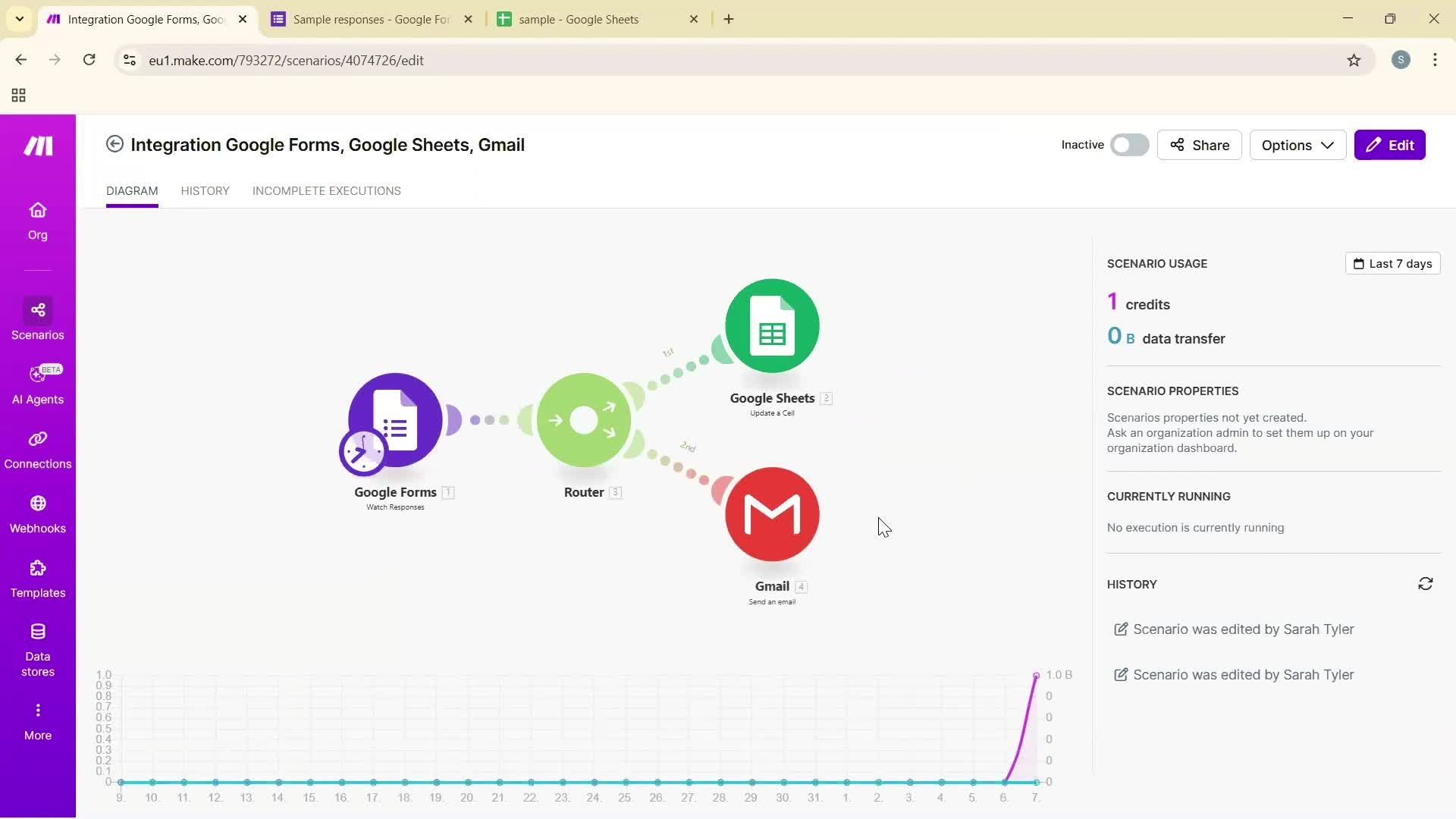This screenshot has height=819, width=1456.
Task: Toggle the scenario from Inactive to active
Action: click(x=1129, y=144)
